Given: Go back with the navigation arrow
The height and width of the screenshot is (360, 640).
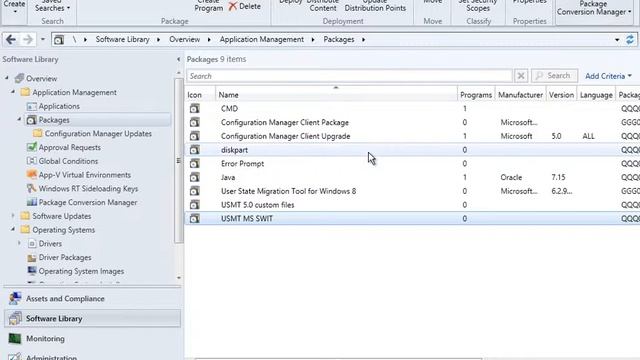Looking at the screenshot, I should [11, 40].
